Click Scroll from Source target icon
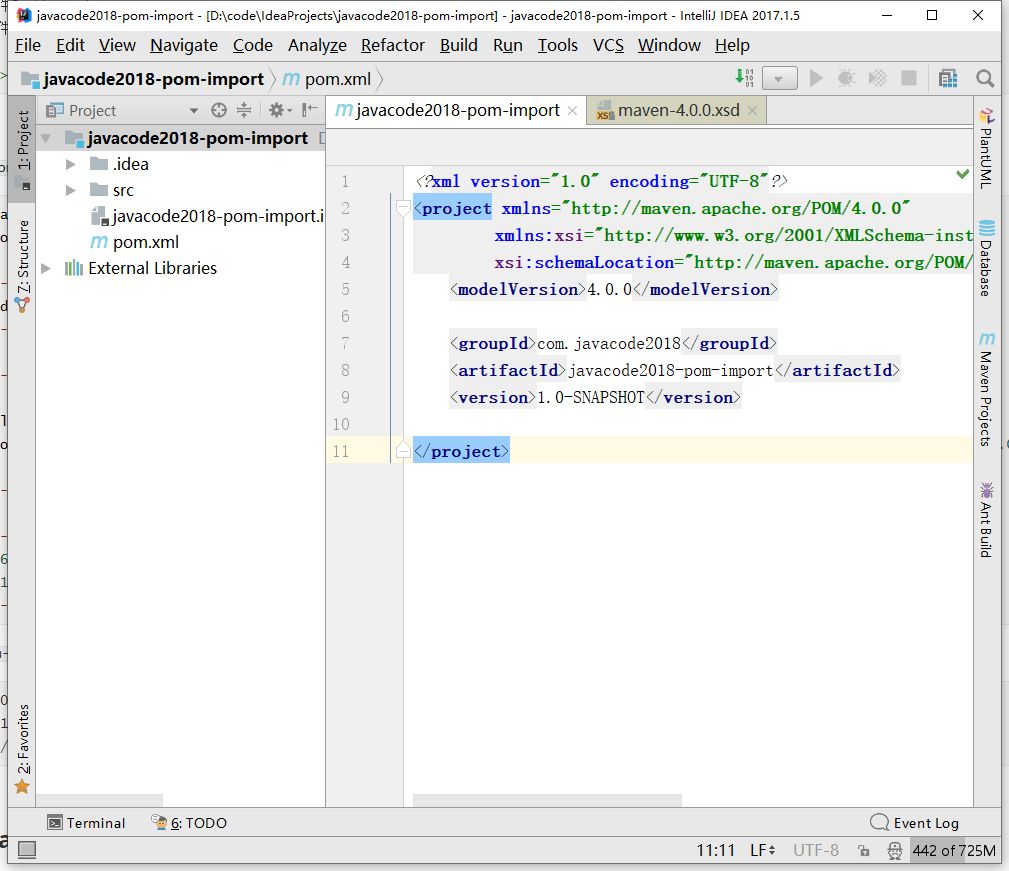This screenshot has height=871, width=1009. tap(219, 110)
